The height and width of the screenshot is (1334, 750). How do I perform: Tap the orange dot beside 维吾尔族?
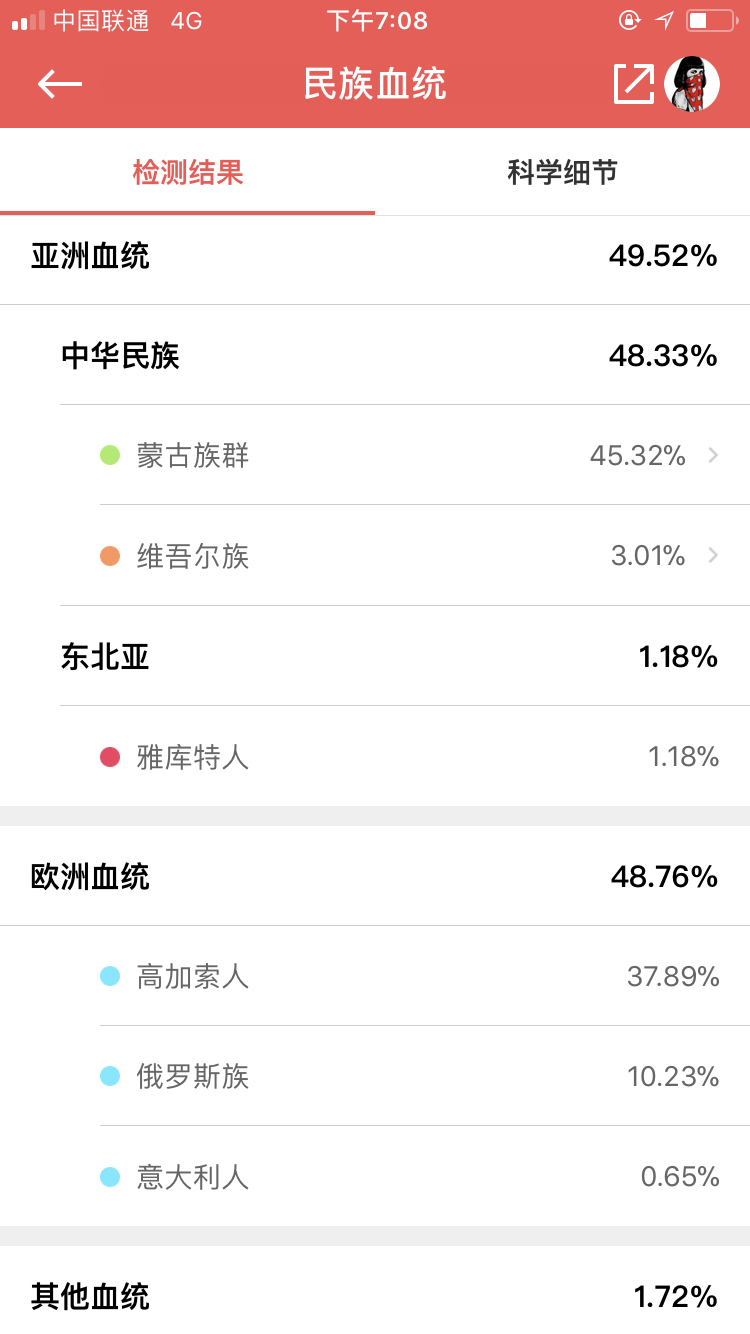110,556
